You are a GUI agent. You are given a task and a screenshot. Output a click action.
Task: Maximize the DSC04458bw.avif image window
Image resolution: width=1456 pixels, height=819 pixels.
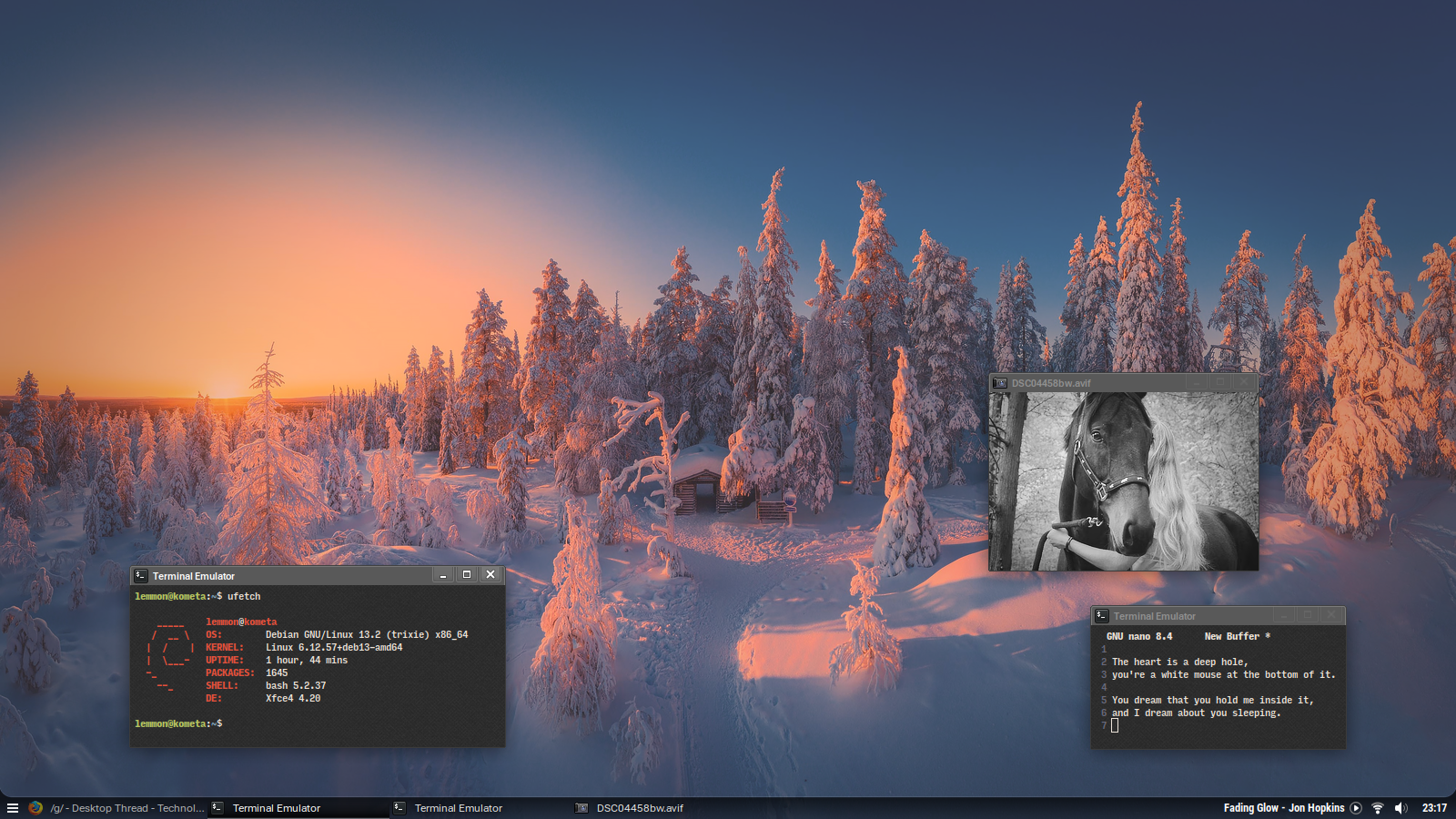1221,383
